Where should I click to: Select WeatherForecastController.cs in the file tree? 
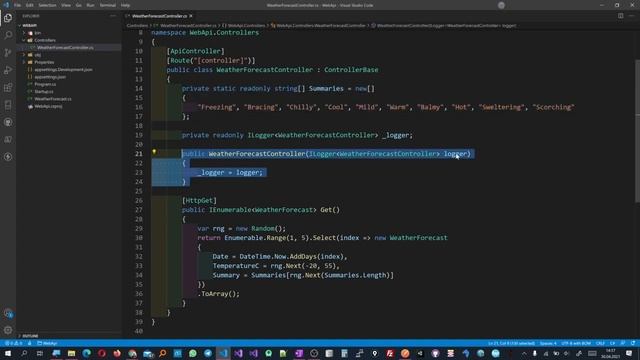tap(65, 48)
